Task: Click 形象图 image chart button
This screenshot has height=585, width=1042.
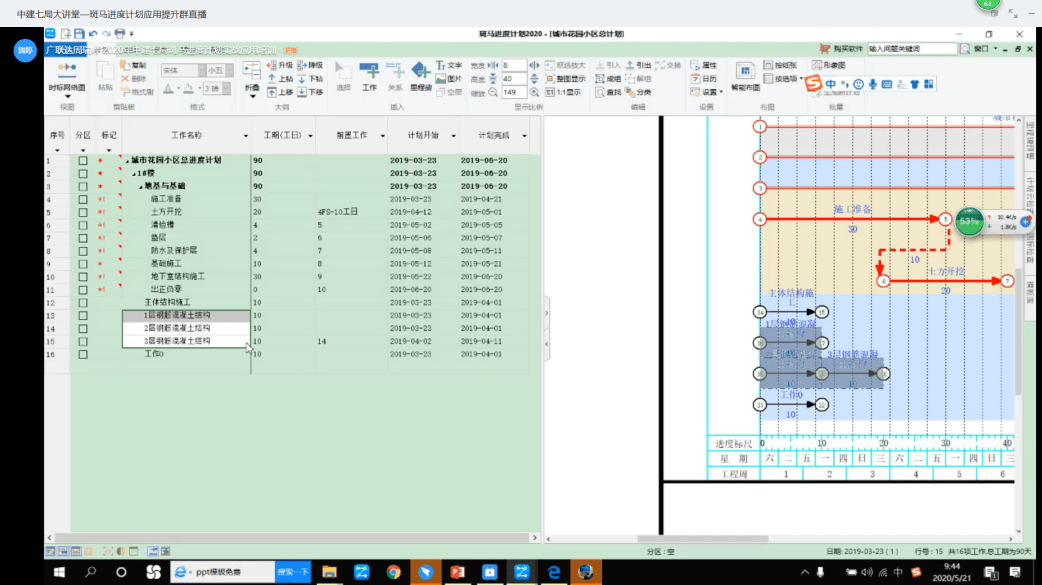Action: pyautogui.click(x=829, y=65)
